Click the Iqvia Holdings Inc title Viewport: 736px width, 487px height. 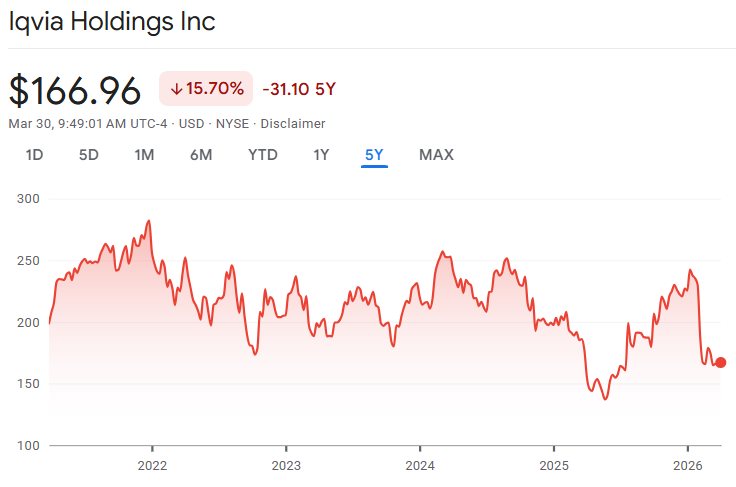point(112,22)
